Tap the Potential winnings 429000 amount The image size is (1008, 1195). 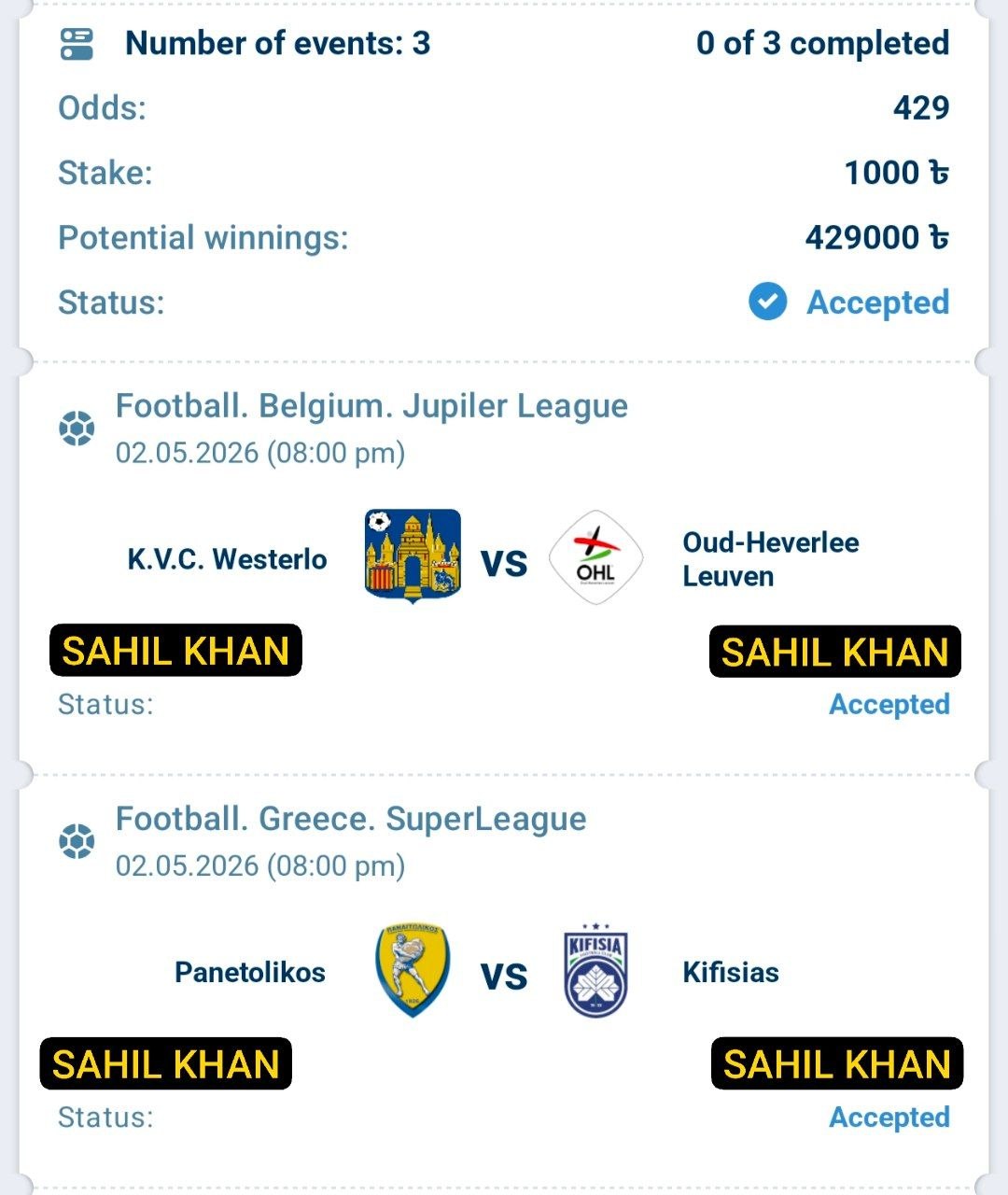point(877,237)
